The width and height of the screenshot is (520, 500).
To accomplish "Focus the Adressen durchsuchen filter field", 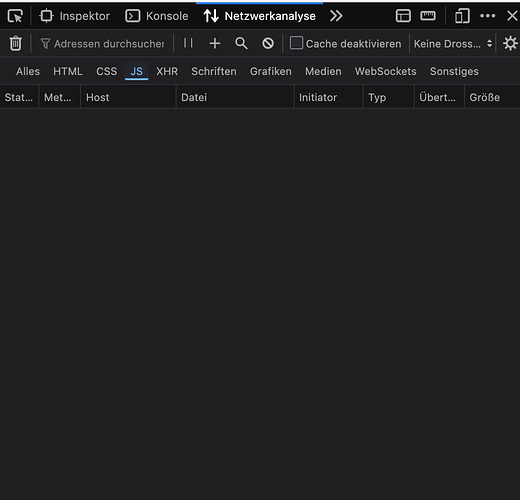I will click(x=103, y=44).
